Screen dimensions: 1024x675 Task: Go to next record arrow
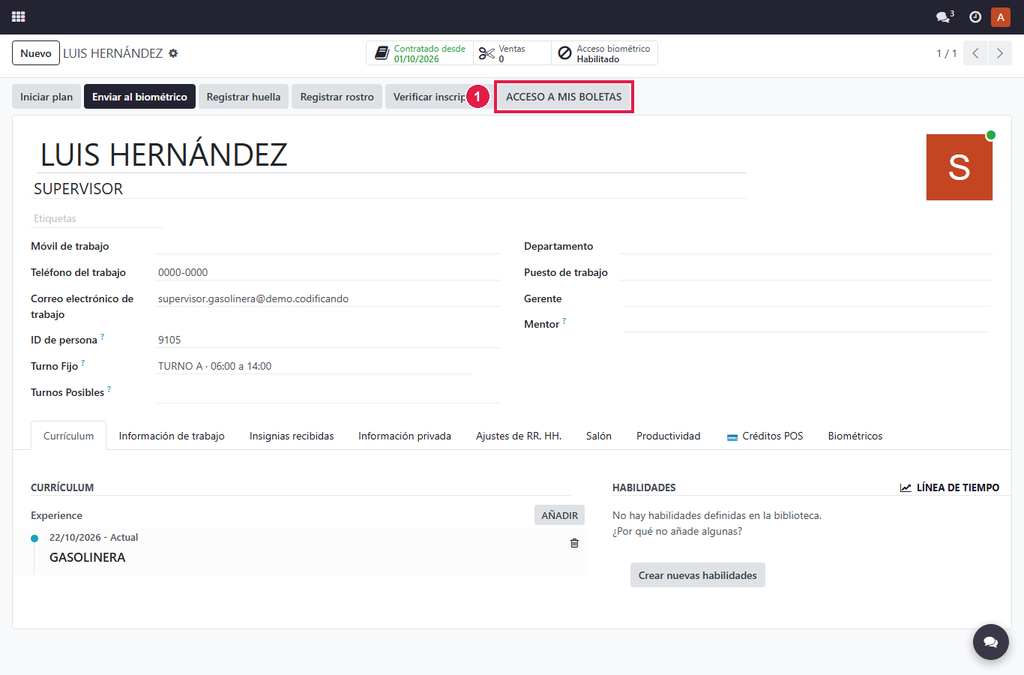pos(1000,54)
